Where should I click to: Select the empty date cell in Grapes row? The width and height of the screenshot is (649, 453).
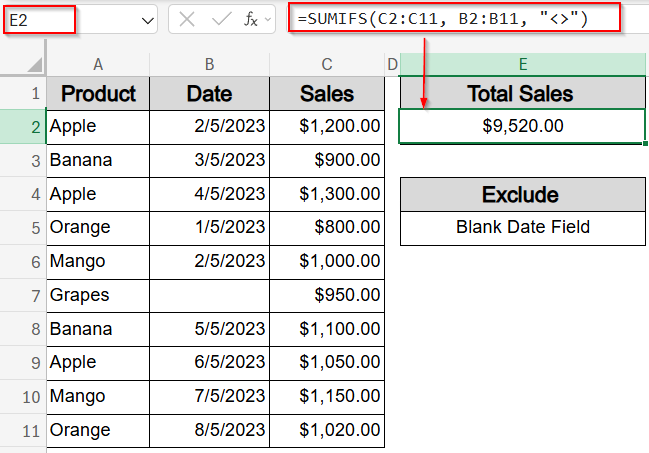(209, 296)
